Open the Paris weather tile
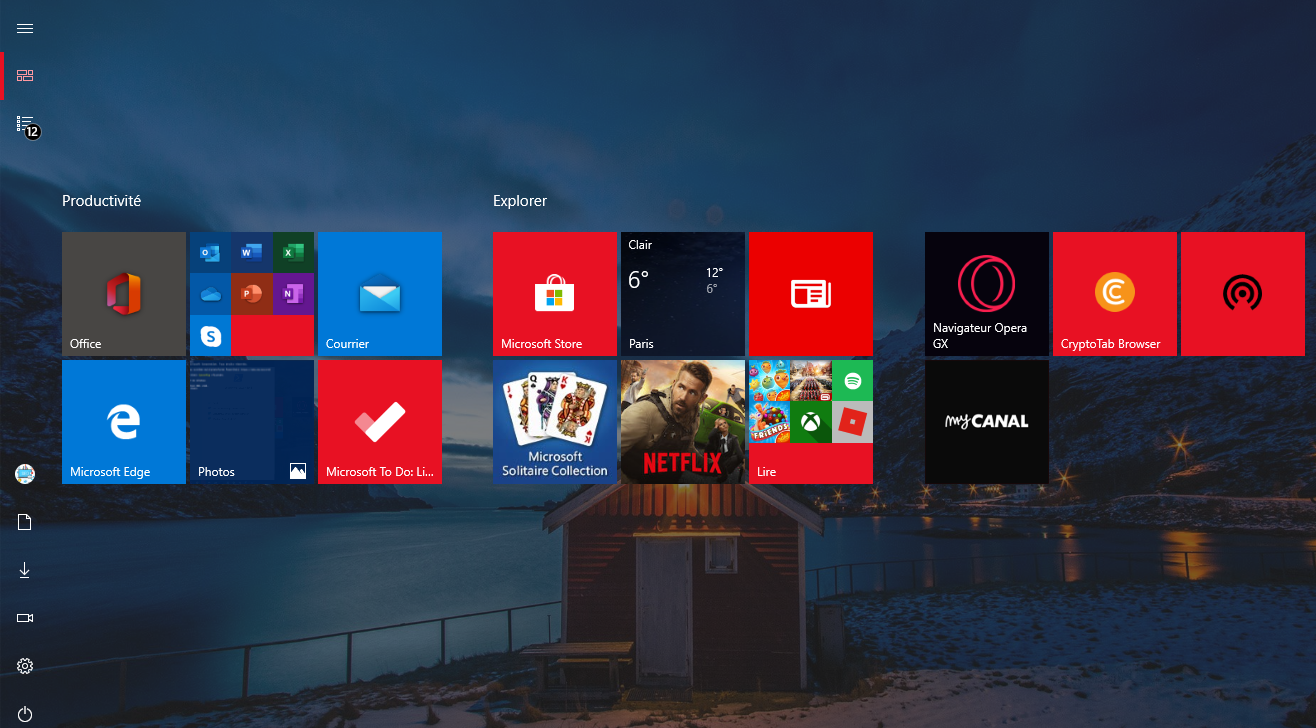 click(x=683, y=294)
